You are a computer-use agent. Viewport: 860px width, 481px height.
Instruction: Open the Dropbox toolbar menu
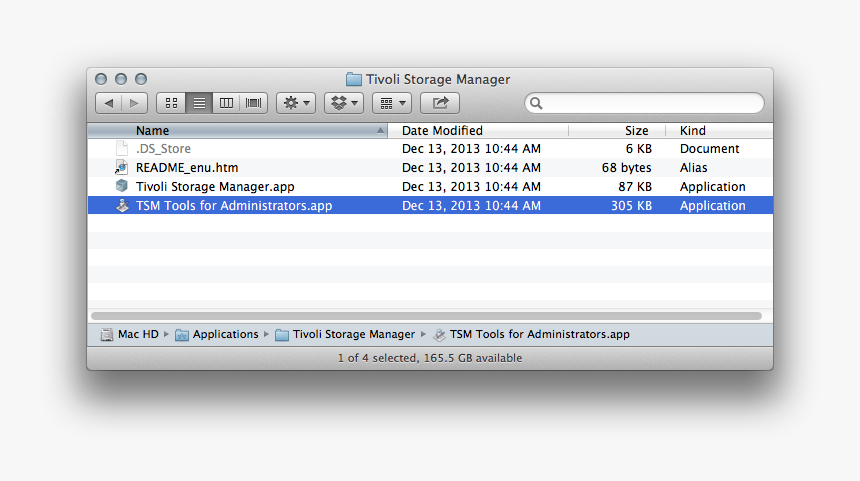[x=344, y=103]
